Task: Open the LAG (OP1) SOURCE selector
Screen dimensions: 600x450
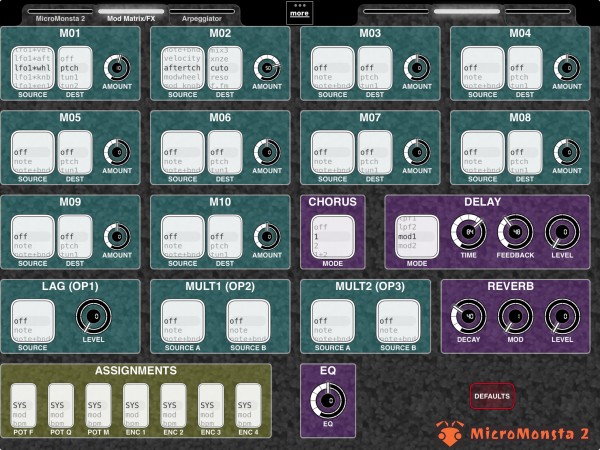Action: click(33, 321)
